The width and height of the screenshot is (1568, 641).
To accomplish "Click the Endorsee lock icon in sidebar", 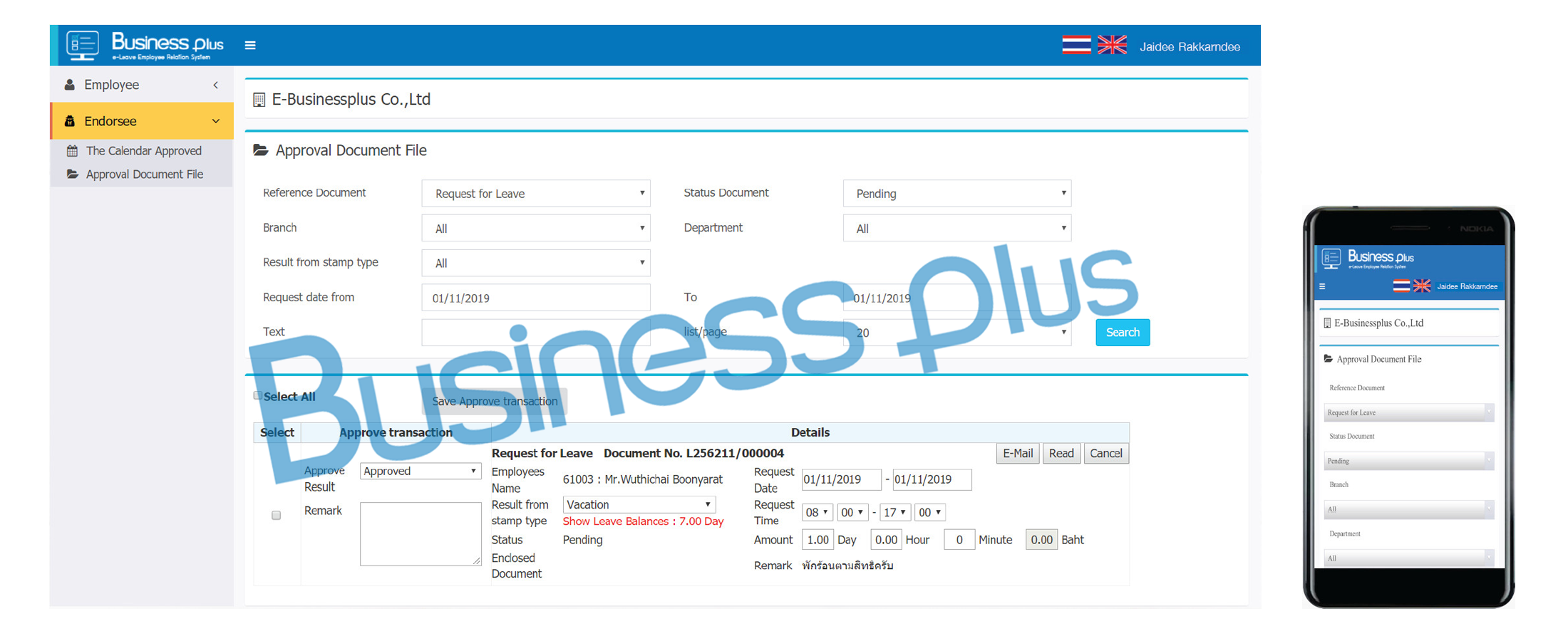I will [70, 121].
